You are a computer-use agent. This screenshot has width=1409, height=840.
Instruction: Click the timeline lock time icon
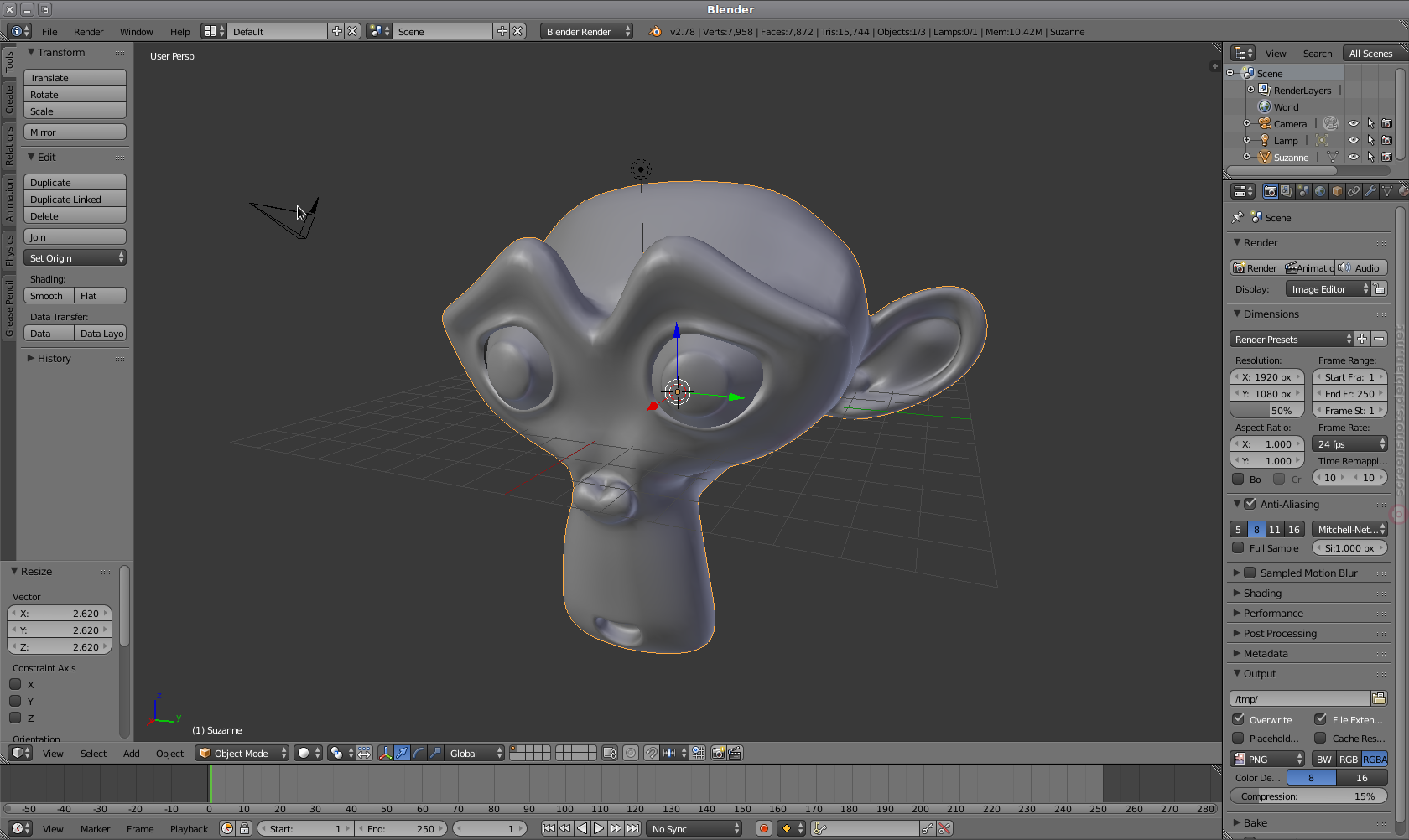tap(244, 828)
